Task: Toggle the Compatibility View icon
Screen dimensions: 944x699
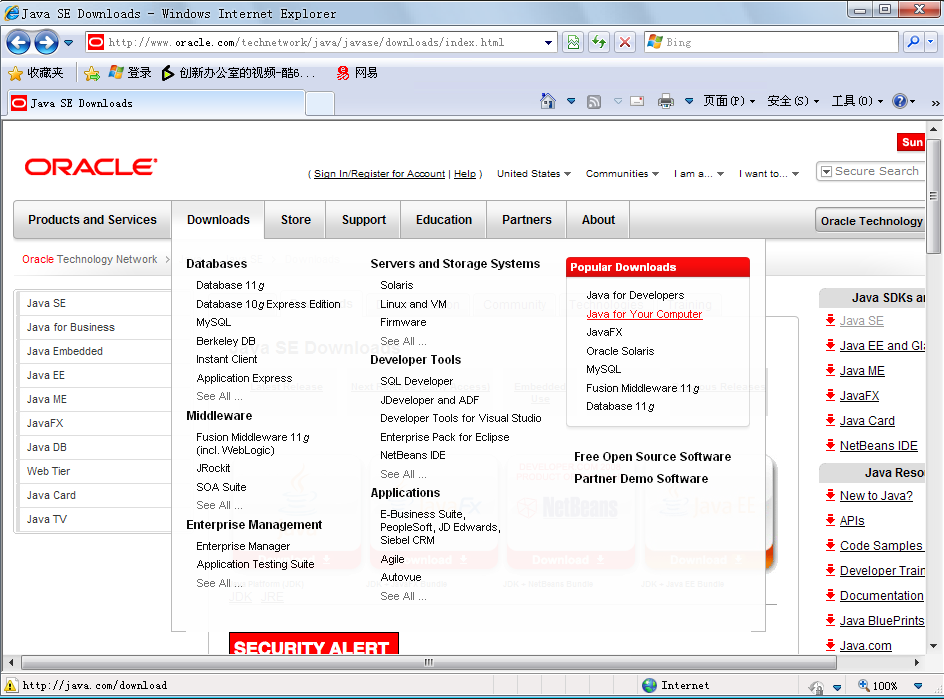Action: coord(573,42)
